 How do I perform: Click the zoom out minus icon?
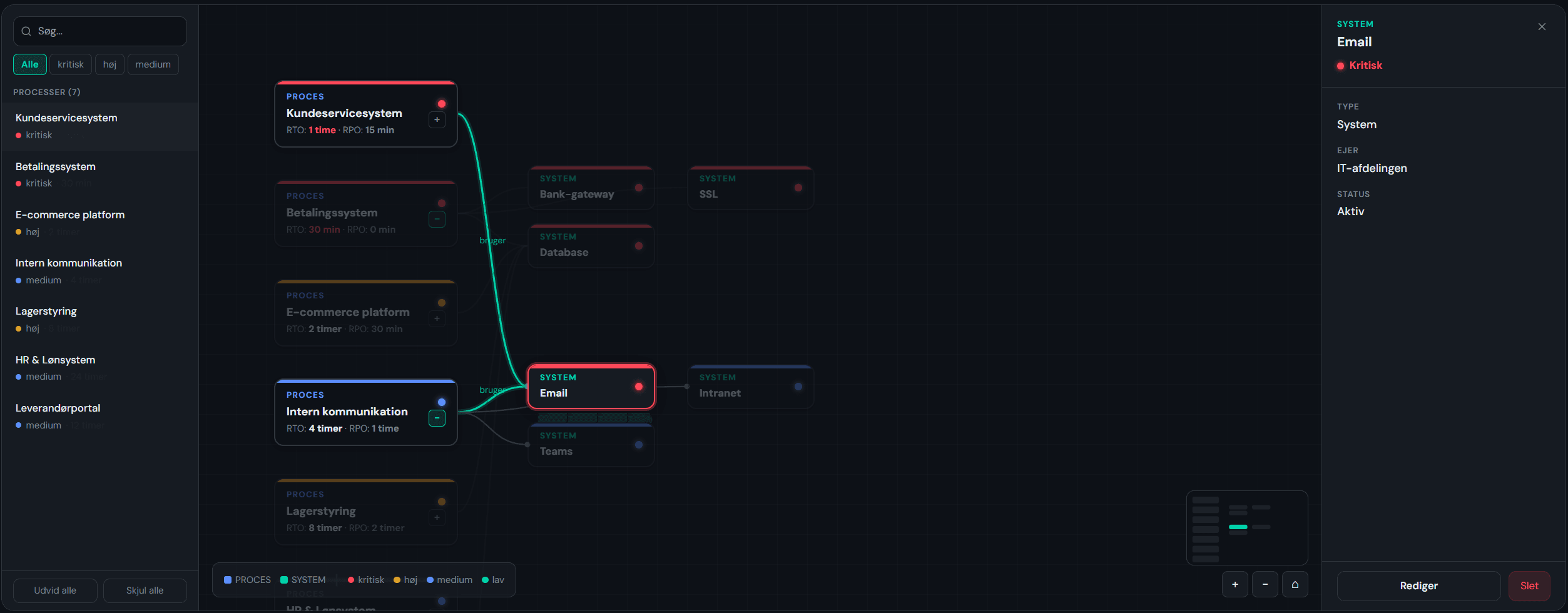point(1265,584)
